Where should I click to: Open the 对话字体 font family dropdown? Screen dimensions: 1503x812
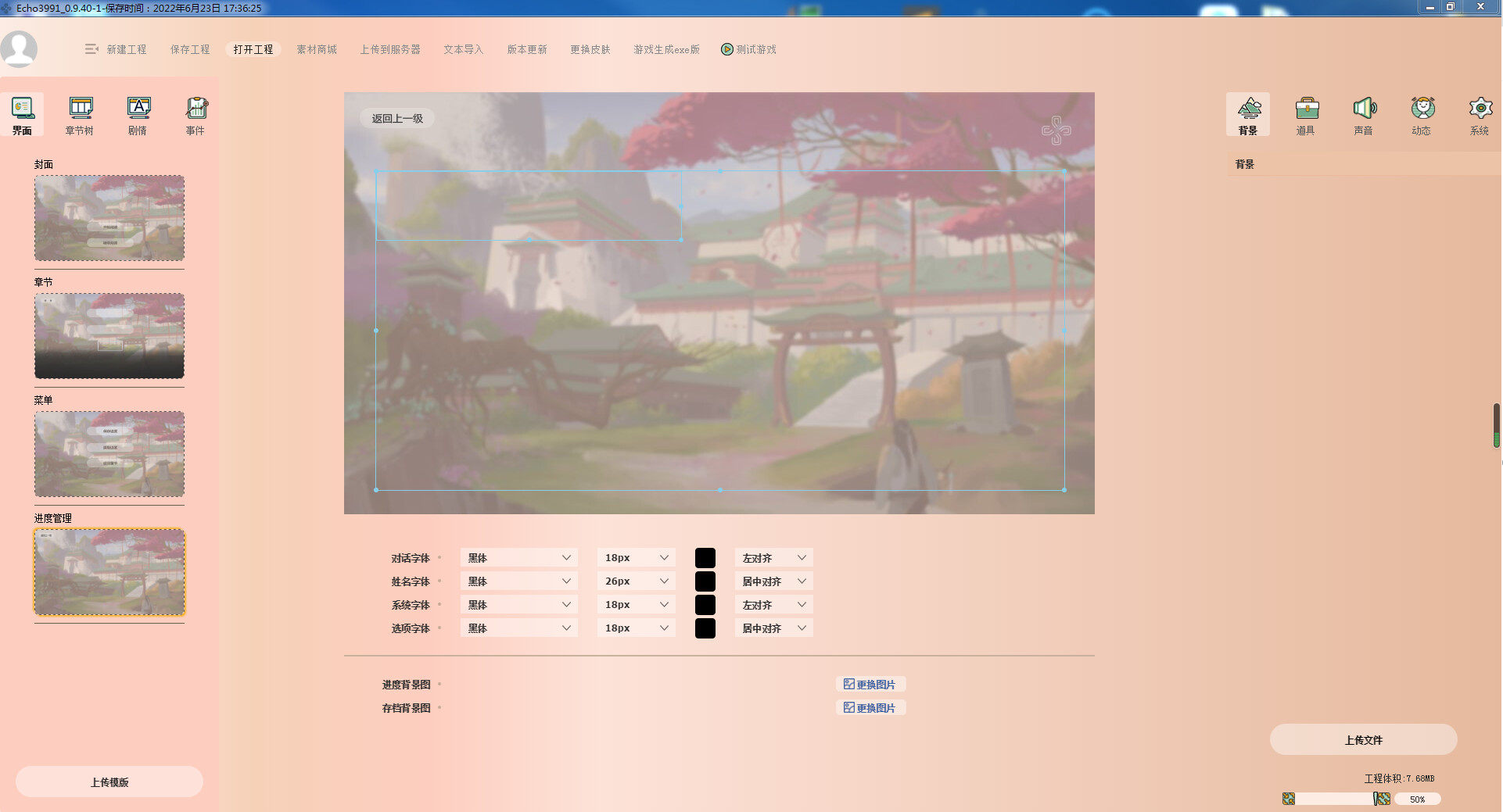(518, 557)
